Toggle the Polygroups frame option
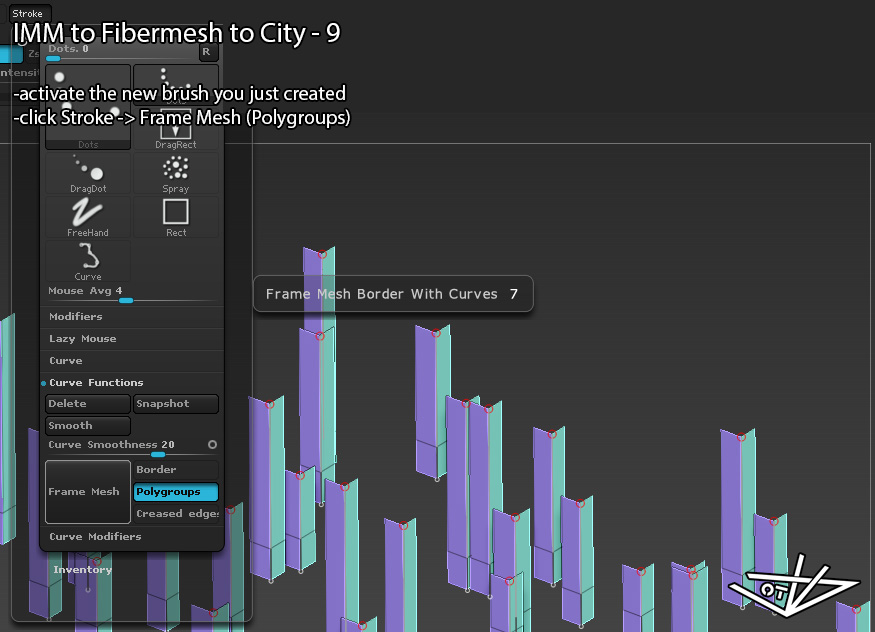This screenshot has width=875, height=632. (x=176, y=492)
